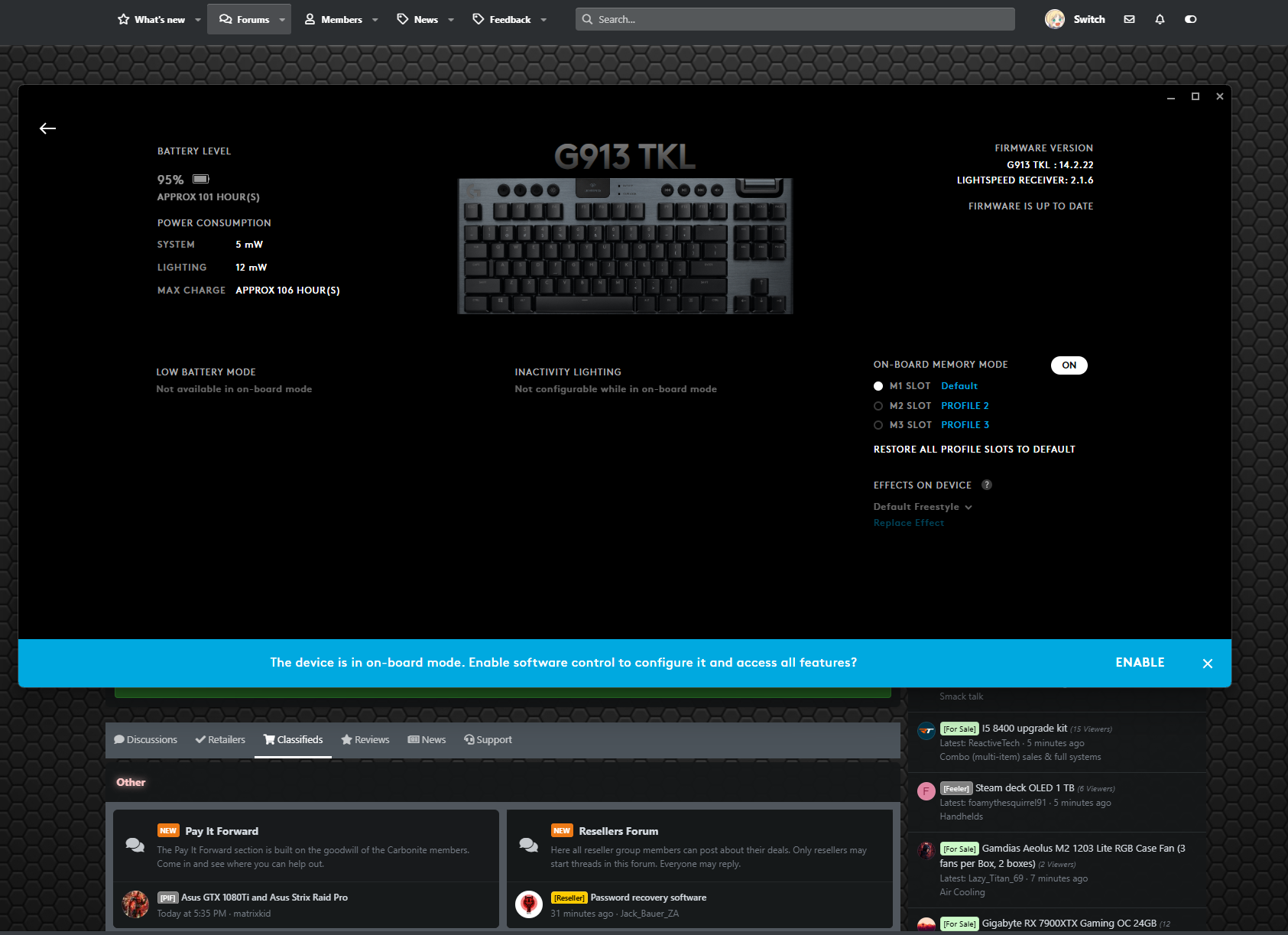Click the G913 TKL keyboard image
Screen dimensions: 1288x935
click(625, 245)
